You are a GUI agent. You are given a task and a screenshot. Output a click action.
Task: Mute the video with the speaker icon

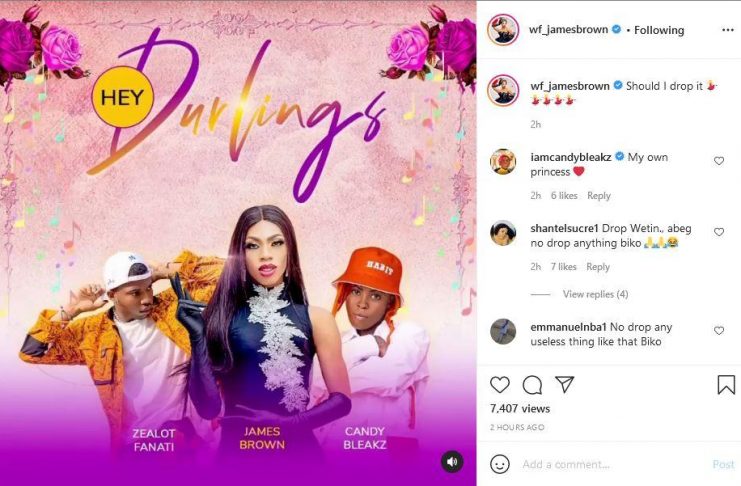(452, 462)
